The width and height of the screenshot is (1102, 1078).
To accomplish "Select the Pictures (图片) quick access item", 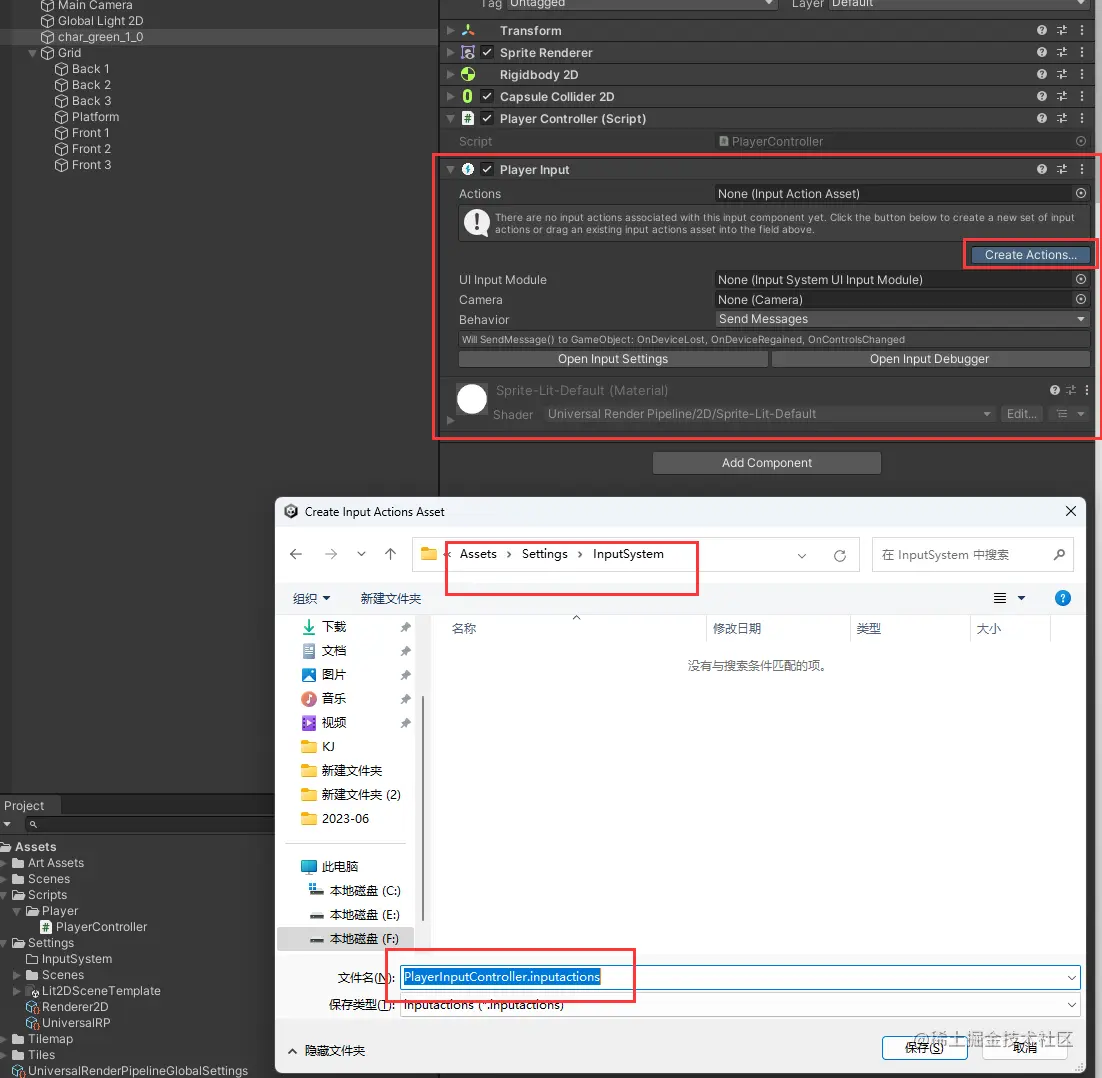I will (335, 675).
